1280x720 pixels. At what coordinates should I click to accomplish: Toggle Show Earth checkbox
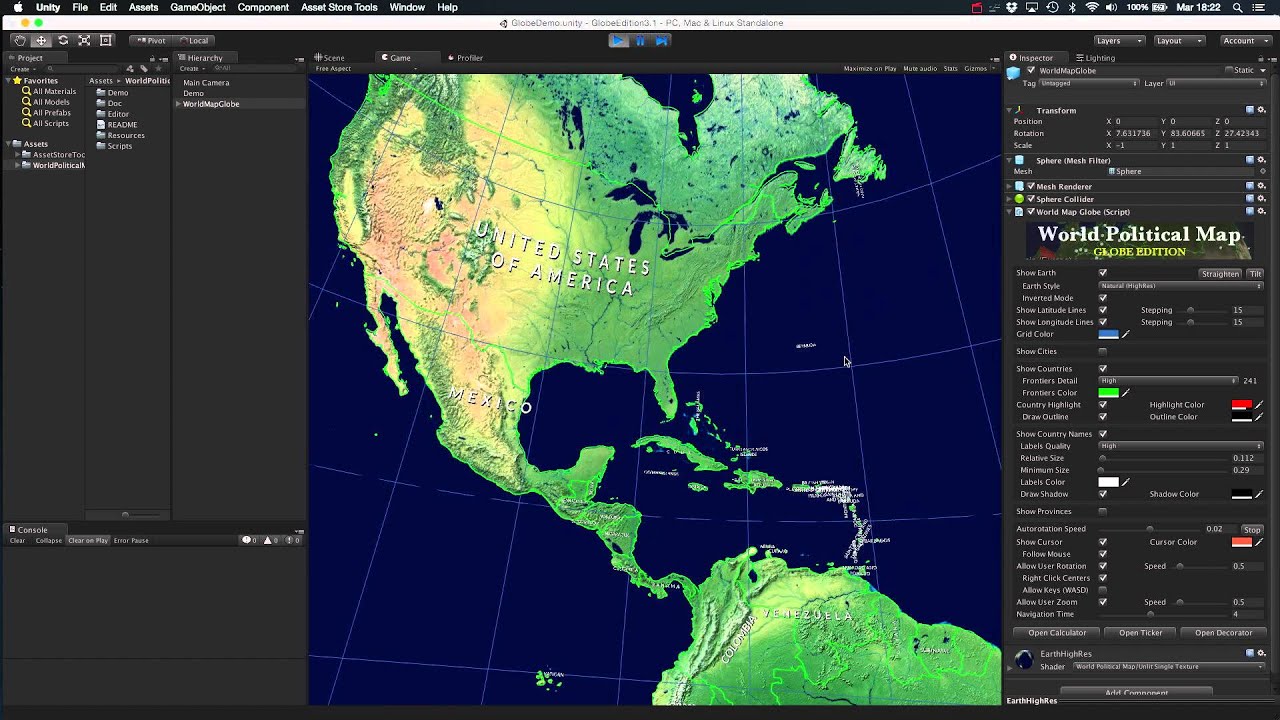[x=1103, y=273]
